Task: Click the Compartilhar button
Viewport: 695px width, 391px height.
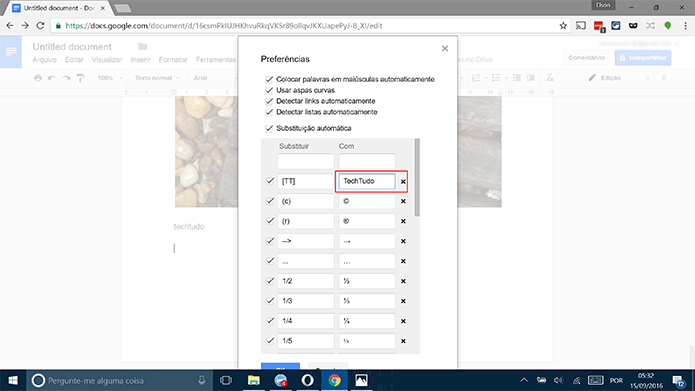Action: (x=643, y=58)
